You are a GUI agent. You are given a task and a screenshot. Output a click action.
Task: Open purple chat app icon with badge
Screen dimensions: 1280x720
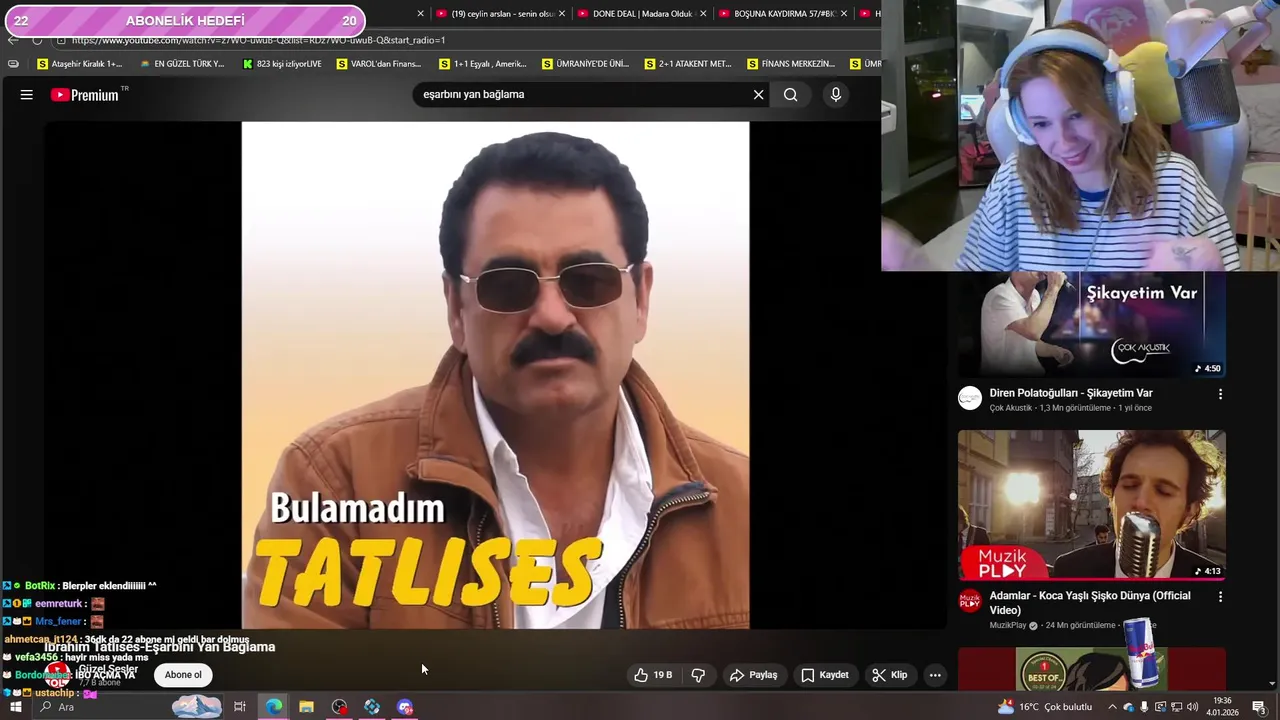click(405, 707)
